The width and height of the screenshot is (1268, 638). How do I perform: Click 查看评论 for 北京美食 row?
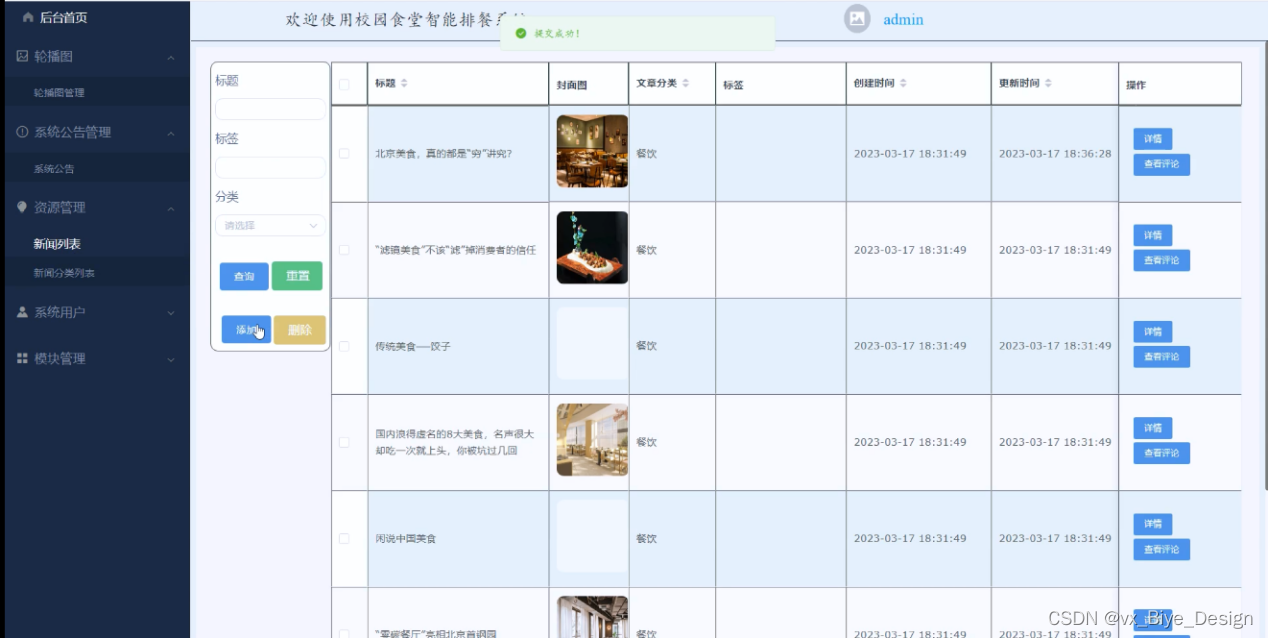click(1161, 165)
